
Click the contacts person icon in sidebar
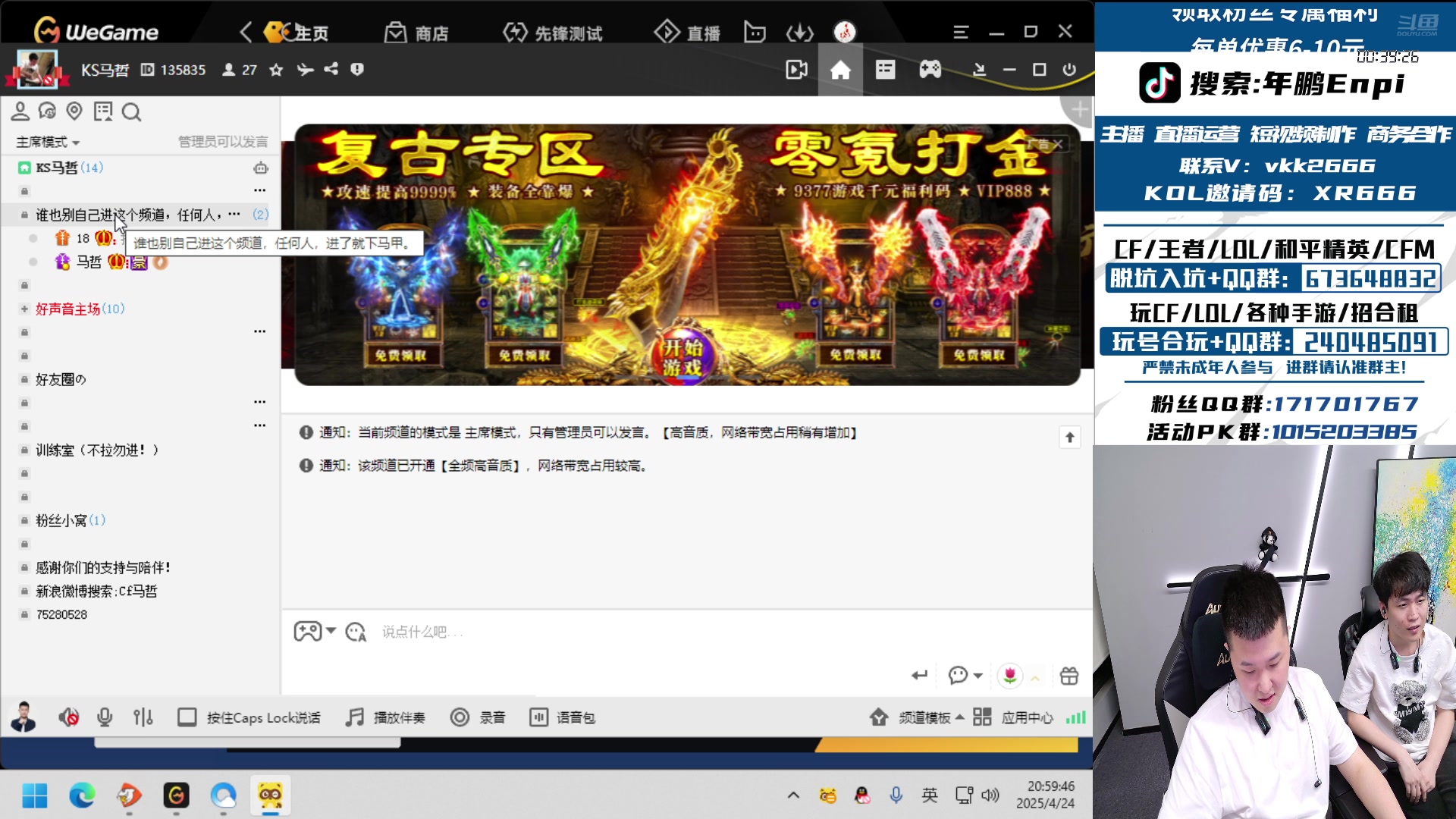click(x=20, y=112)
